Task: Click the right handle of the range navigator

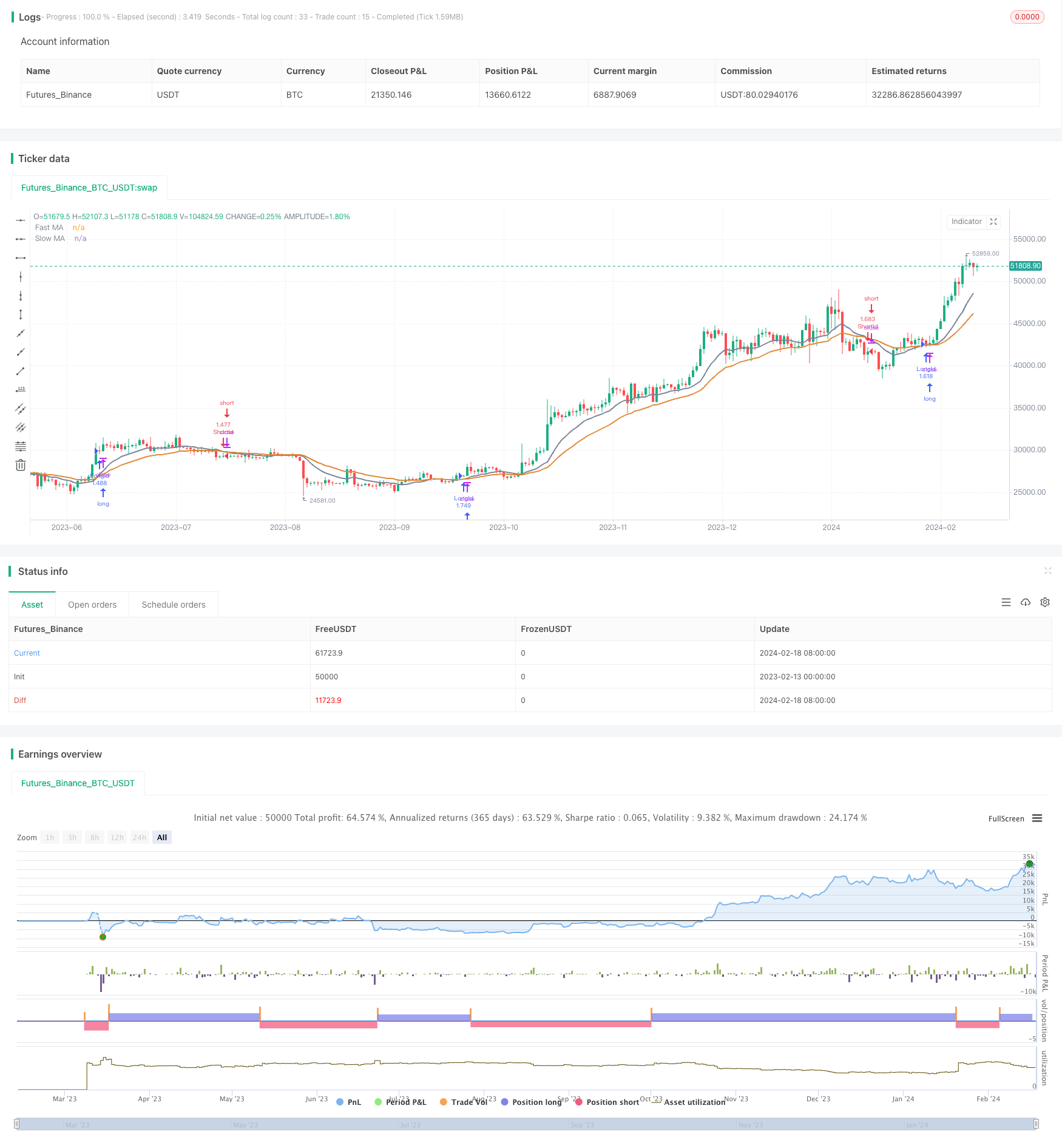Action: [1037, 1124]
